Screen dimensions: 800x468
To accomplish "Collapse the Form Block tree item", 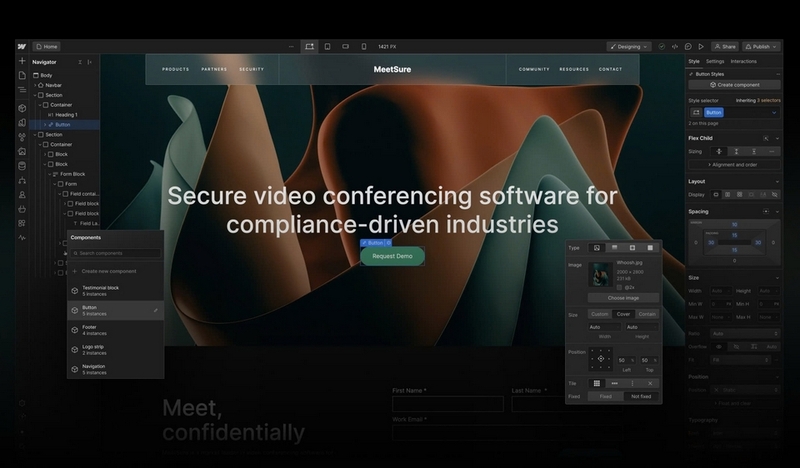I will (50, 174).
